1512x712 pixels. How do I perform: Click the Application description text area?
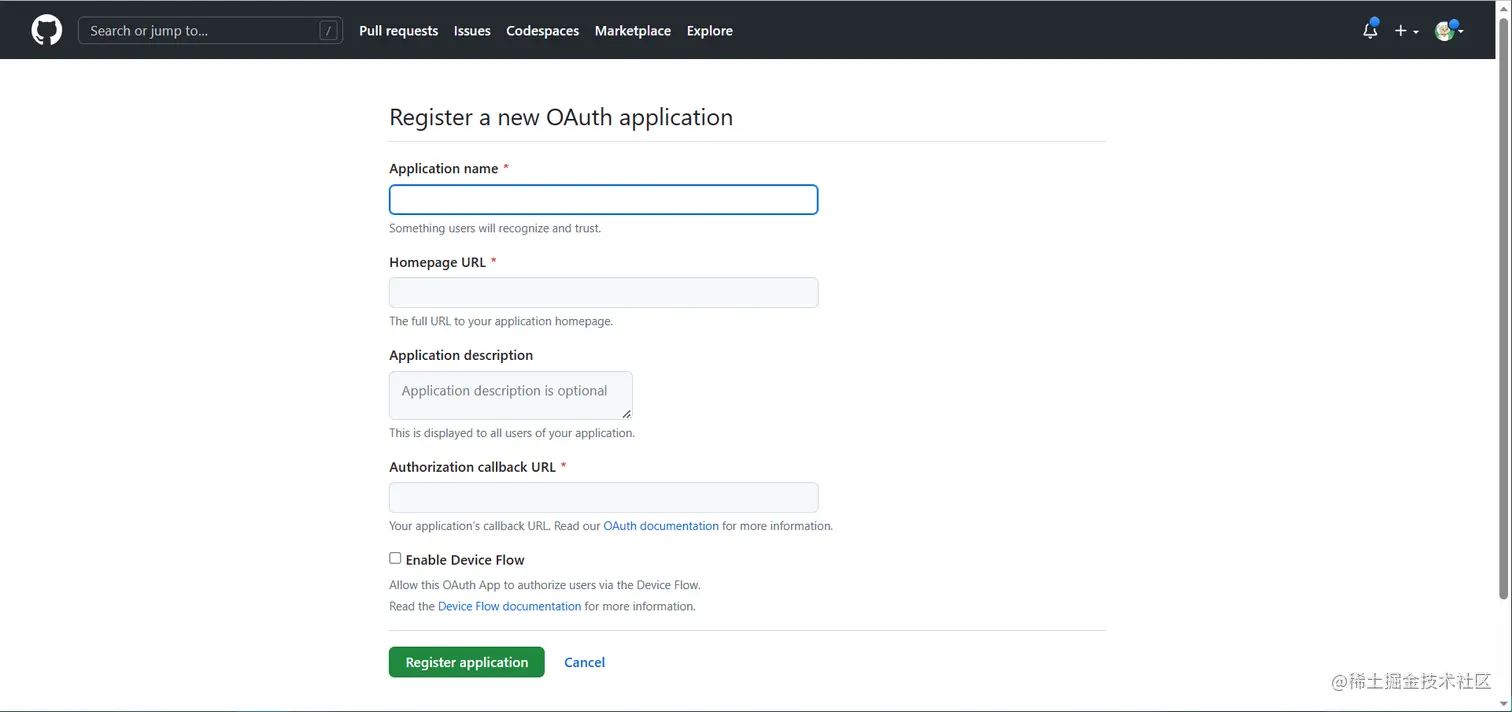[510, 395]
